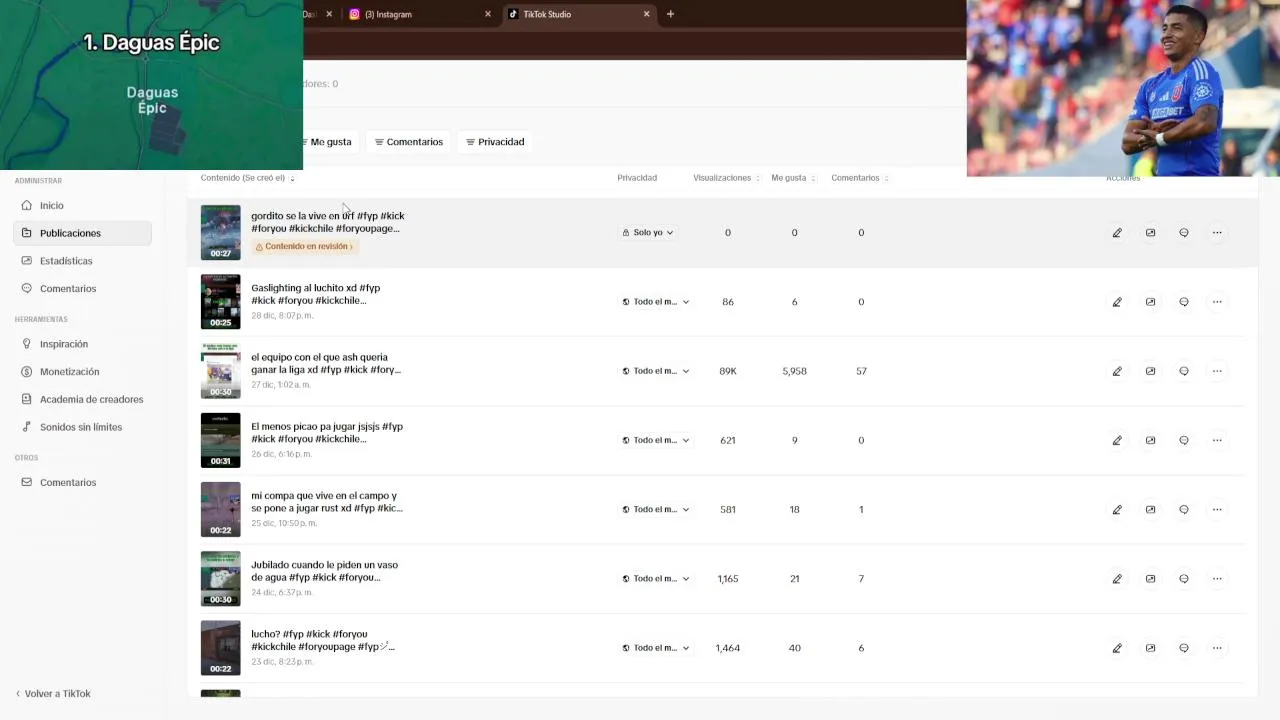Click the pencil edit icon for the Gaslighting post
Viewport: 1280px width, 720px height.
coord(1117,302)
